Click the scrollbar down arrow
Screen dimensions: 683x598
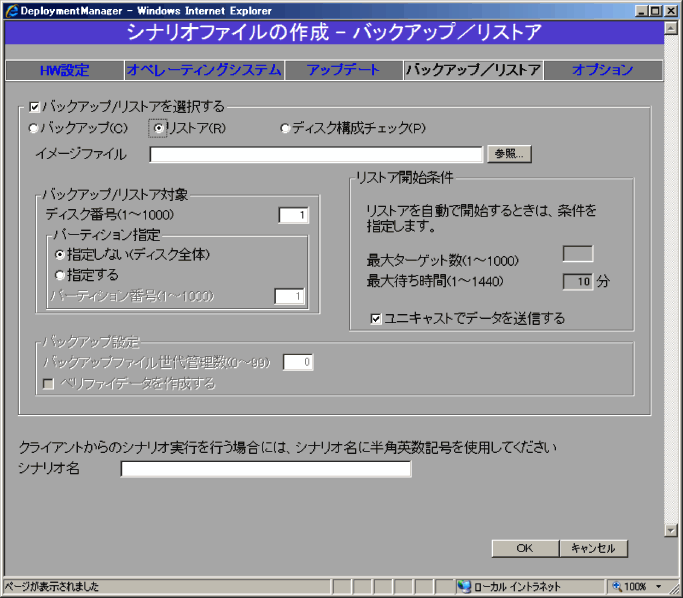pyautogui.click(x=671, y=530)
